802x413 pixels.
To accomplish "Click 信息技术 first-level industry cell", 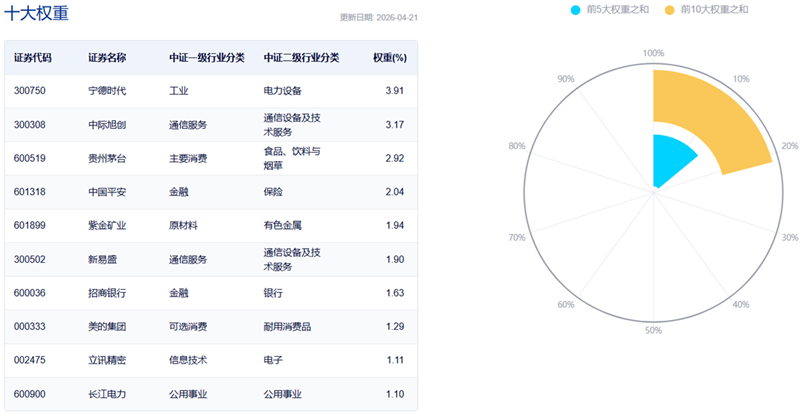I will [x=188, y=360].
